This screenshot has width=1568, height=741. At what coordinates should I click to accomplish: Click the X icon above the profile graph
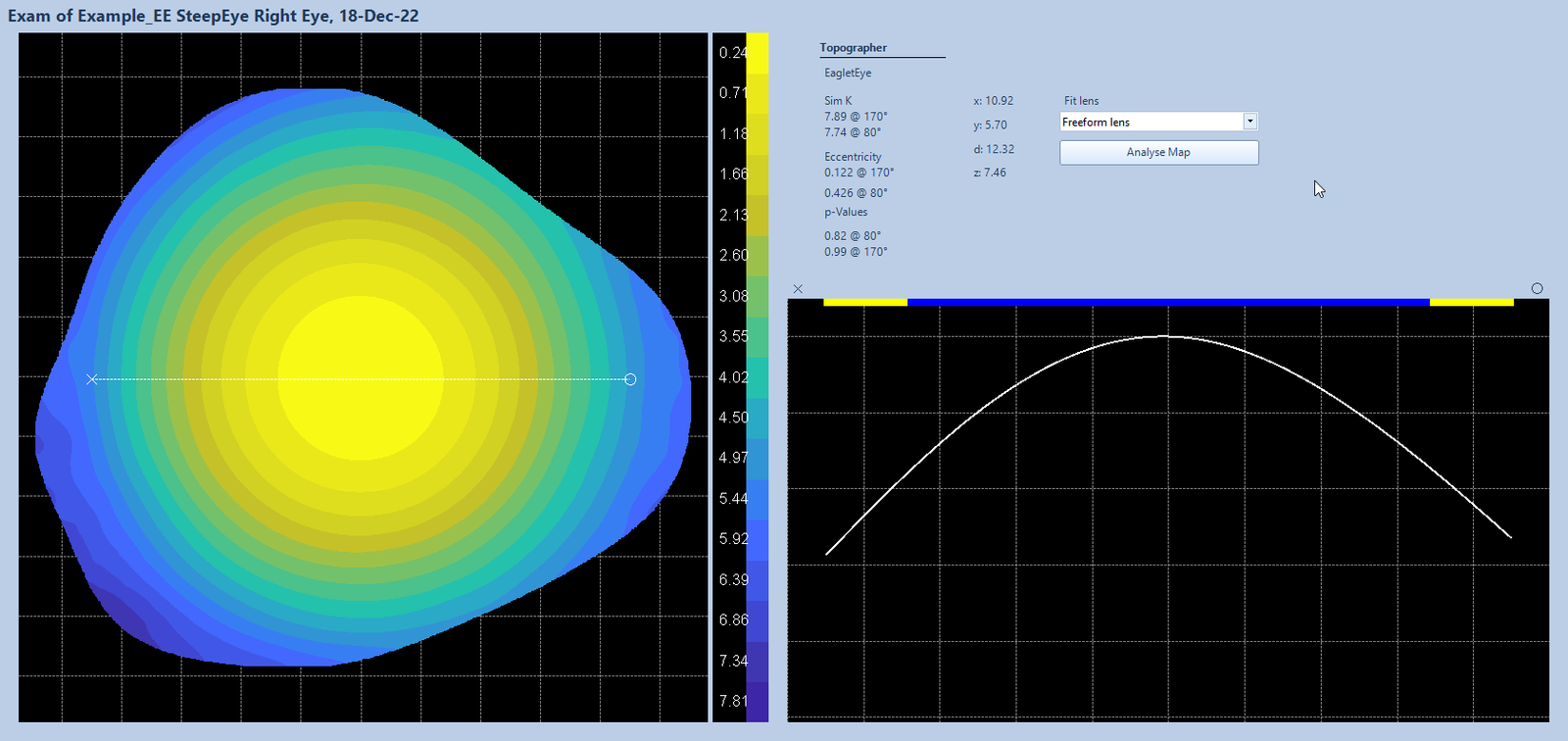[798, 289]
